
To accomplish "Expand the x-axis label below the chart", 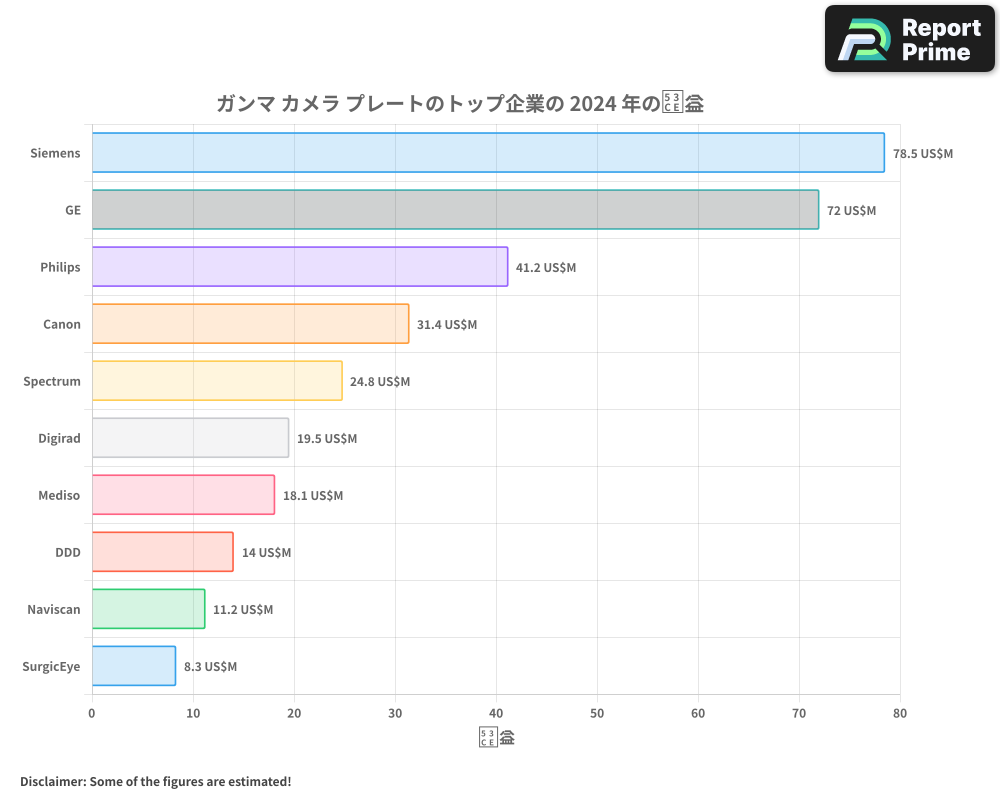I will pyautogui.click(x=497, y=736).
